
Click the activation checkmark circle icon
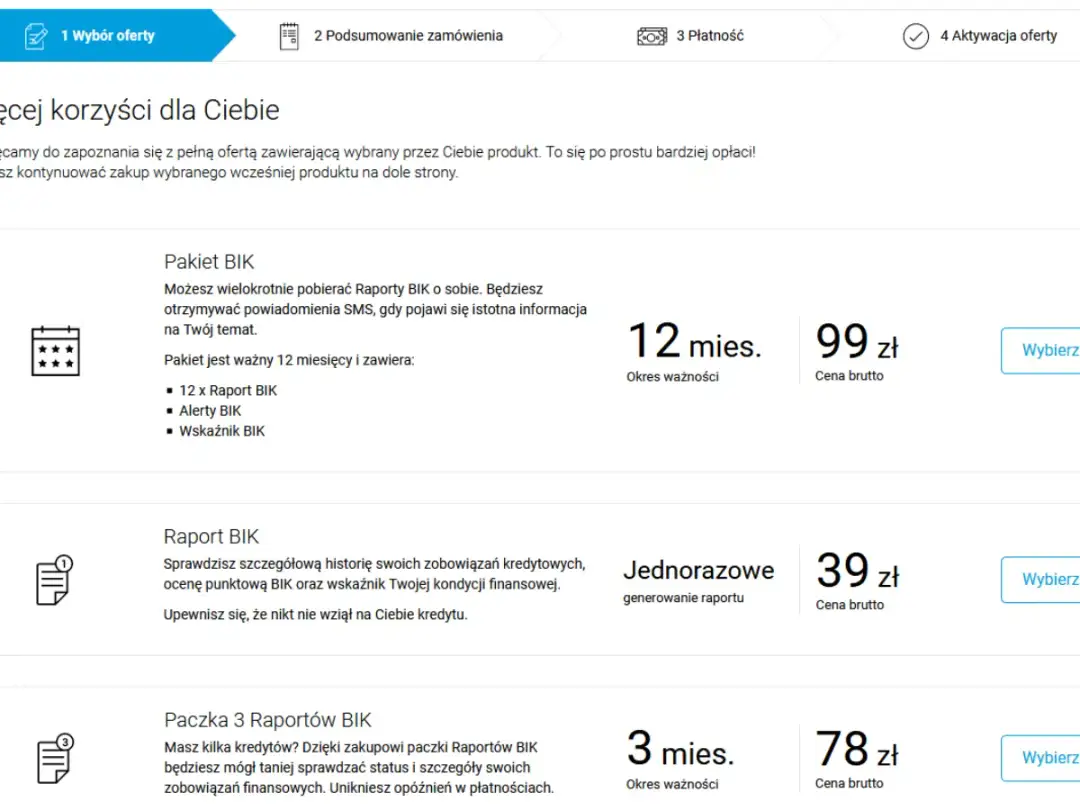(x=915, y=36)
